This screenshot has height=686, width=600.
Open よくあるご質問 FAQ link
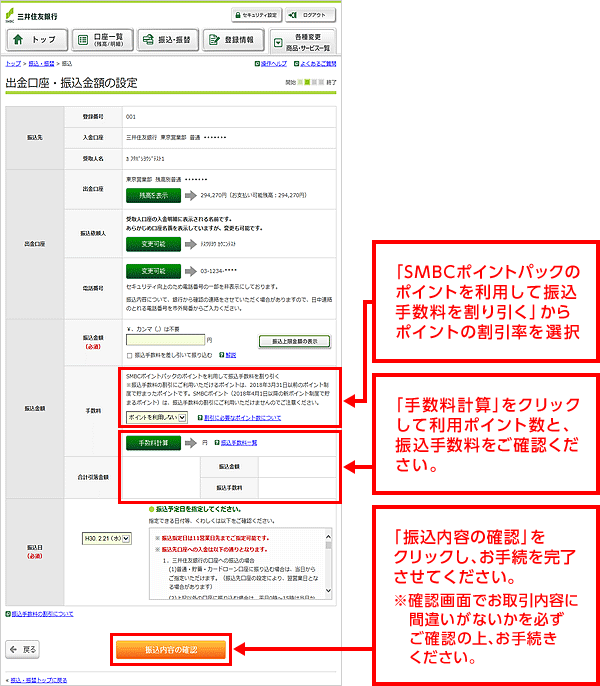[x=315, y=64]
